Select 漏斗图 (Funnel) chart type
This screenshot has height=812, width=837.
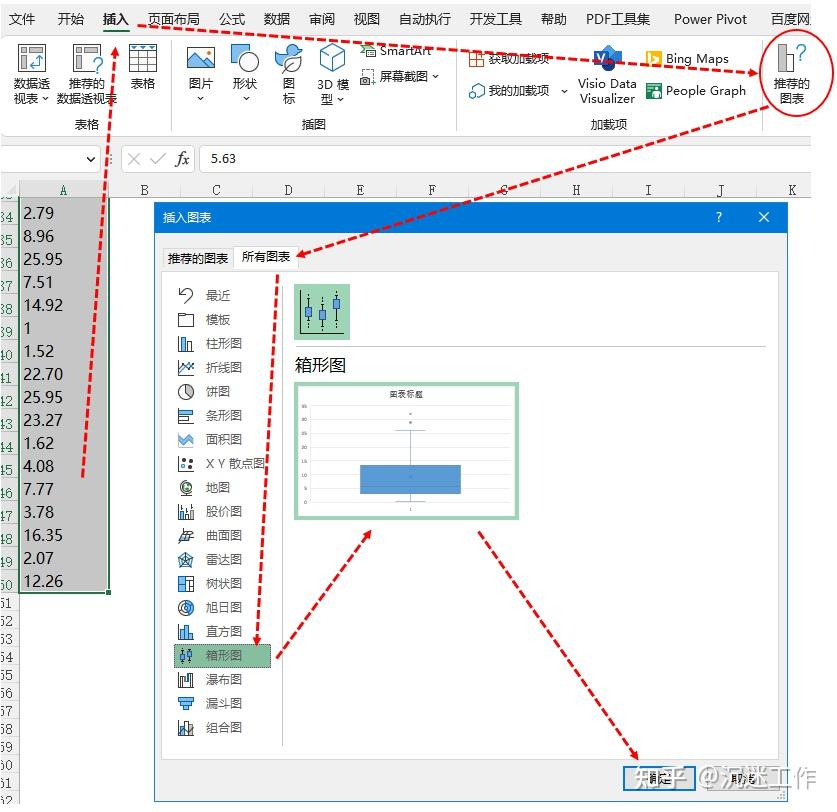pos(223,704)
